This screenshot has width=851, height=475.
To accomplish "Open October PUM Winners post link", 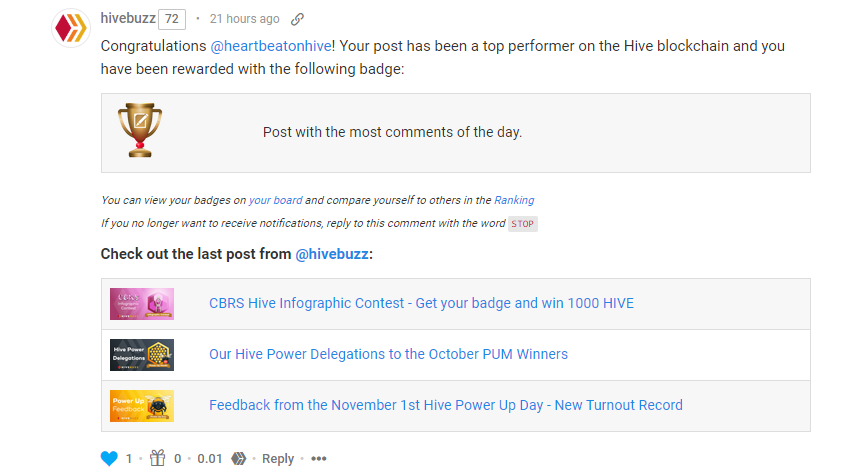I will click(x=388, y=354).
